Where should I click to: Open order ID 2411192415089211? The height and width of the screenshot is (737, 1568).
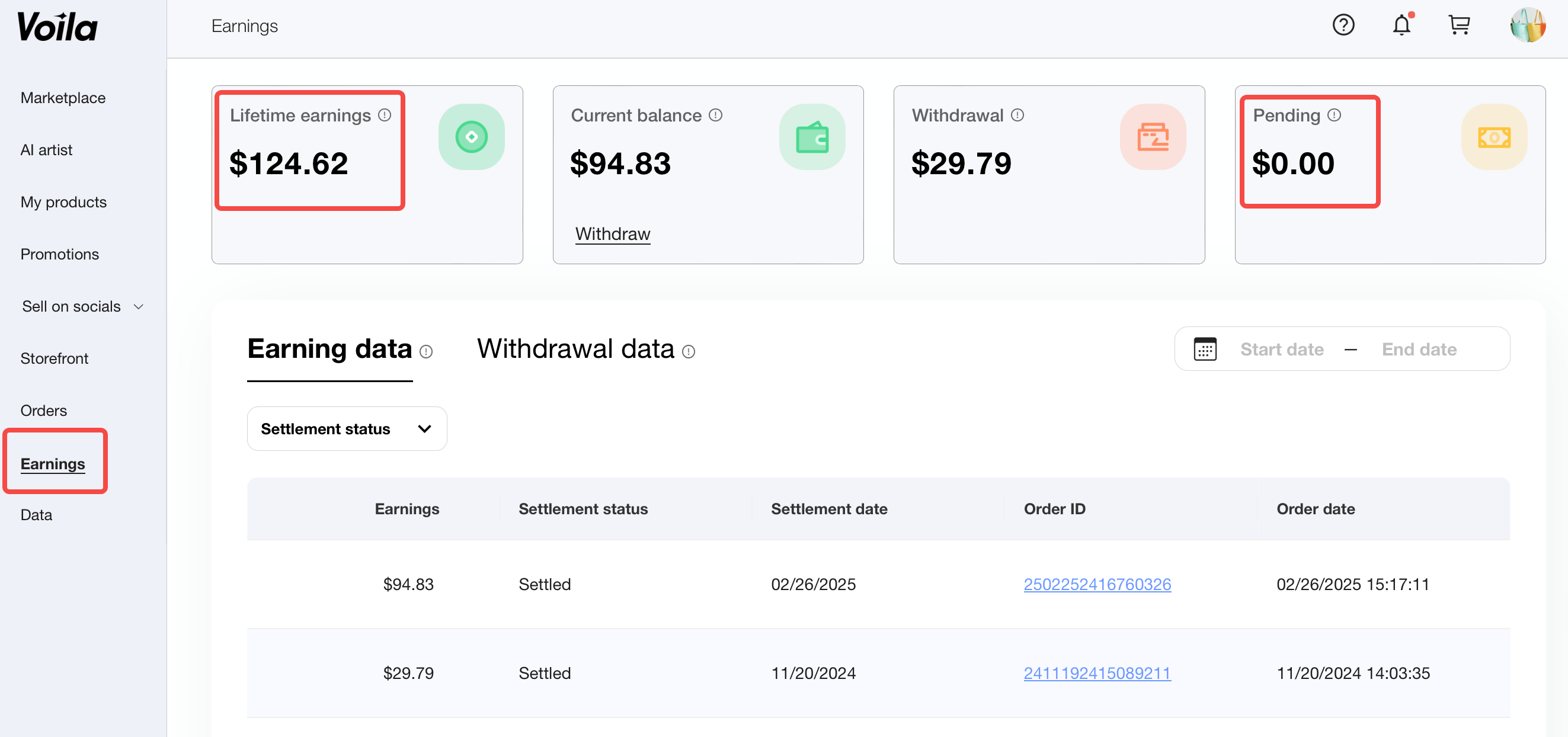[x=1097, y=673]
